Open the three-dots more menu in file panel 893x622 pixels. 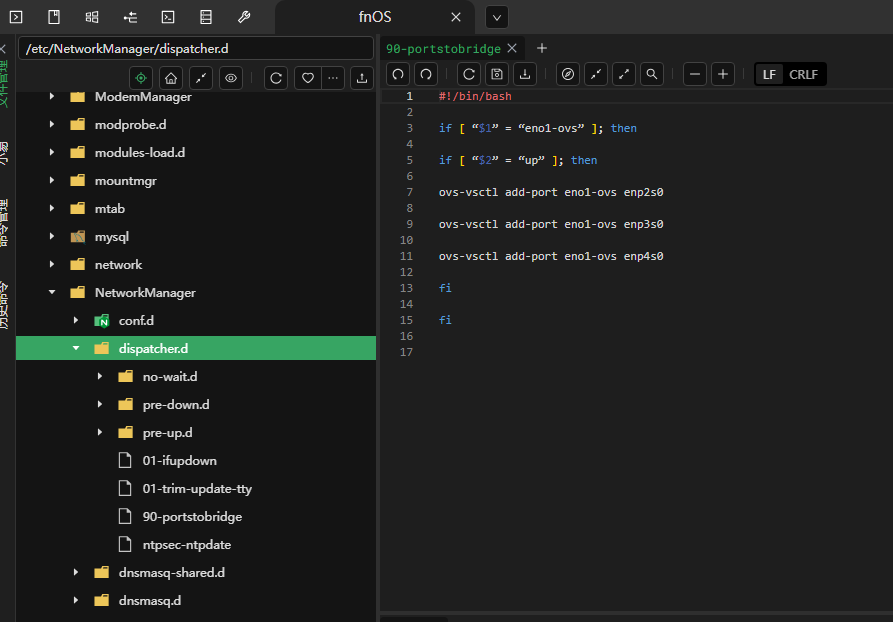[333, 78]
